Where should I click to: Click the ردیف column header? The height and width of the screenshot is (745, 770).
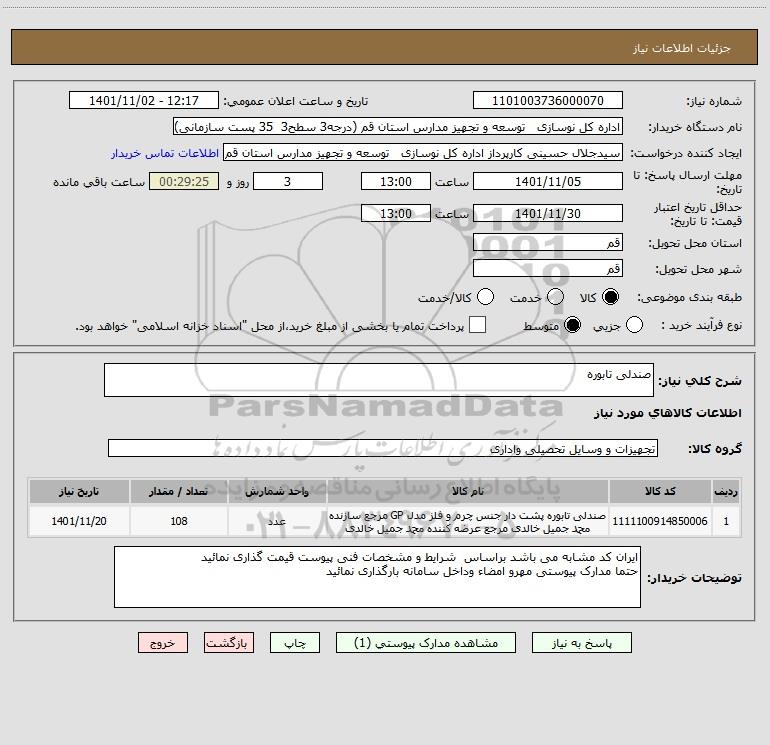point(726,492)
